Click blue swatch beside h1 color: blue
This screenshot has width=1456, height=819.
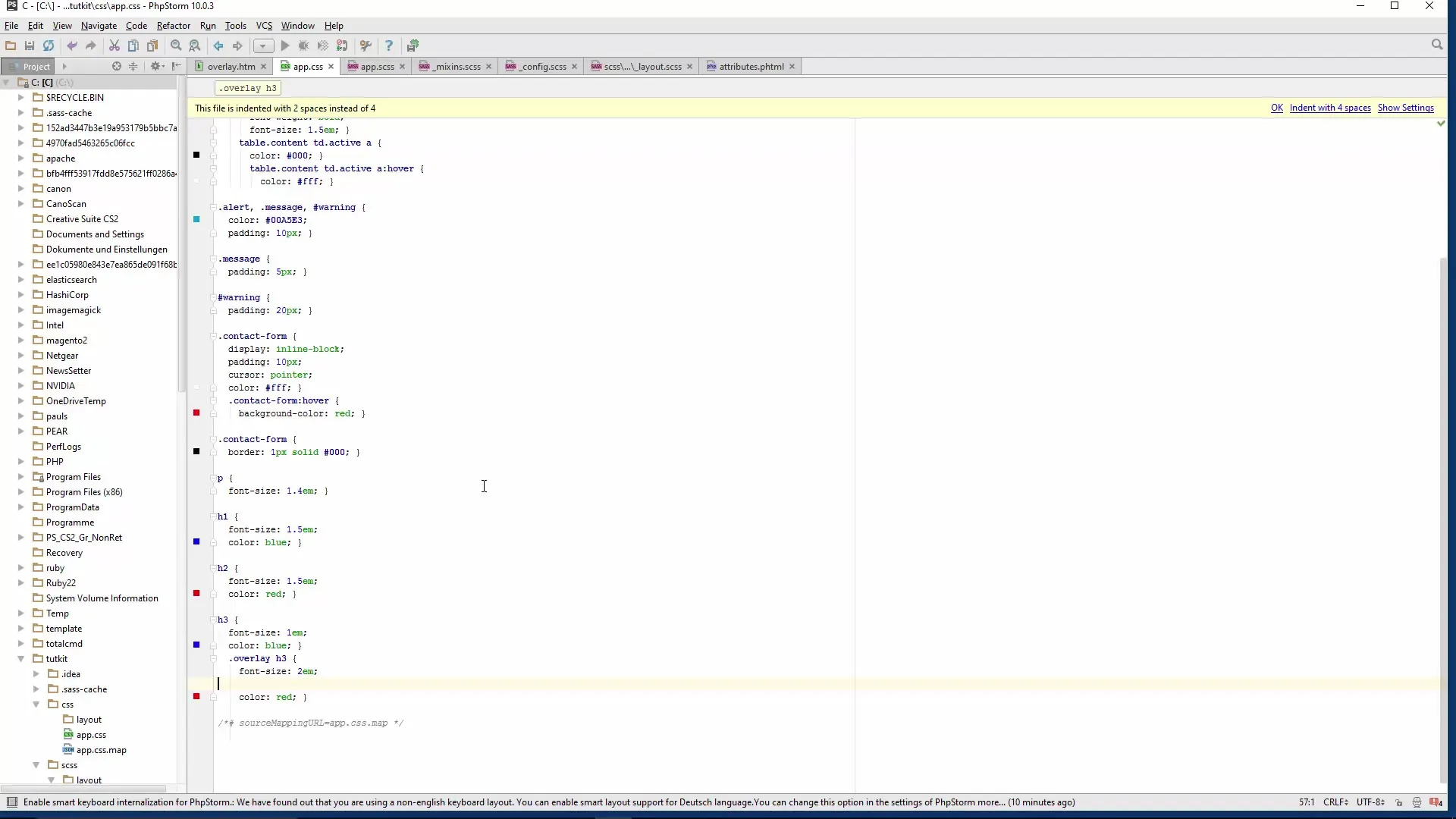pos(196,541)
